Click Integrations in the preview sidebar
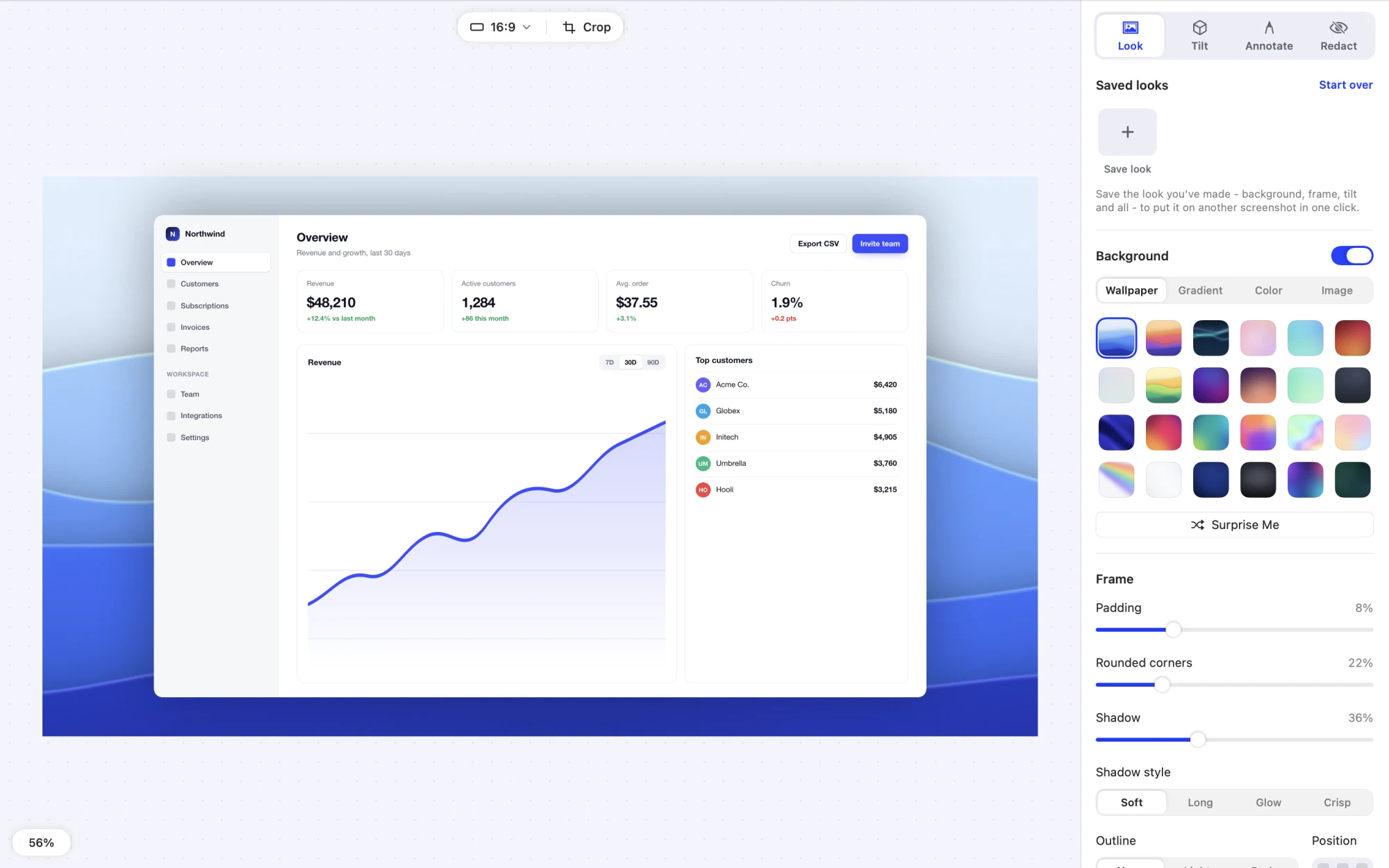Image resolution: width=1389 pixels, height=868 pixels. coord(215,415)
